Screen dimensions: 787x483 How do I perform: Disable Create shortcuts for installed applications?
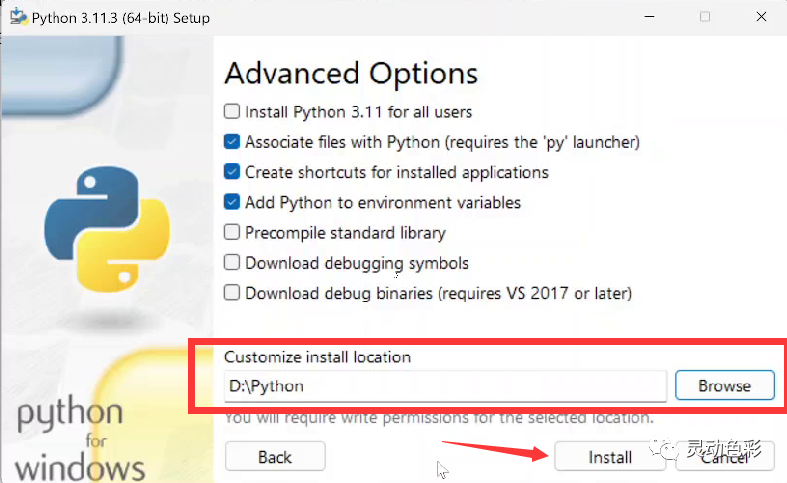tap(232, 172)
